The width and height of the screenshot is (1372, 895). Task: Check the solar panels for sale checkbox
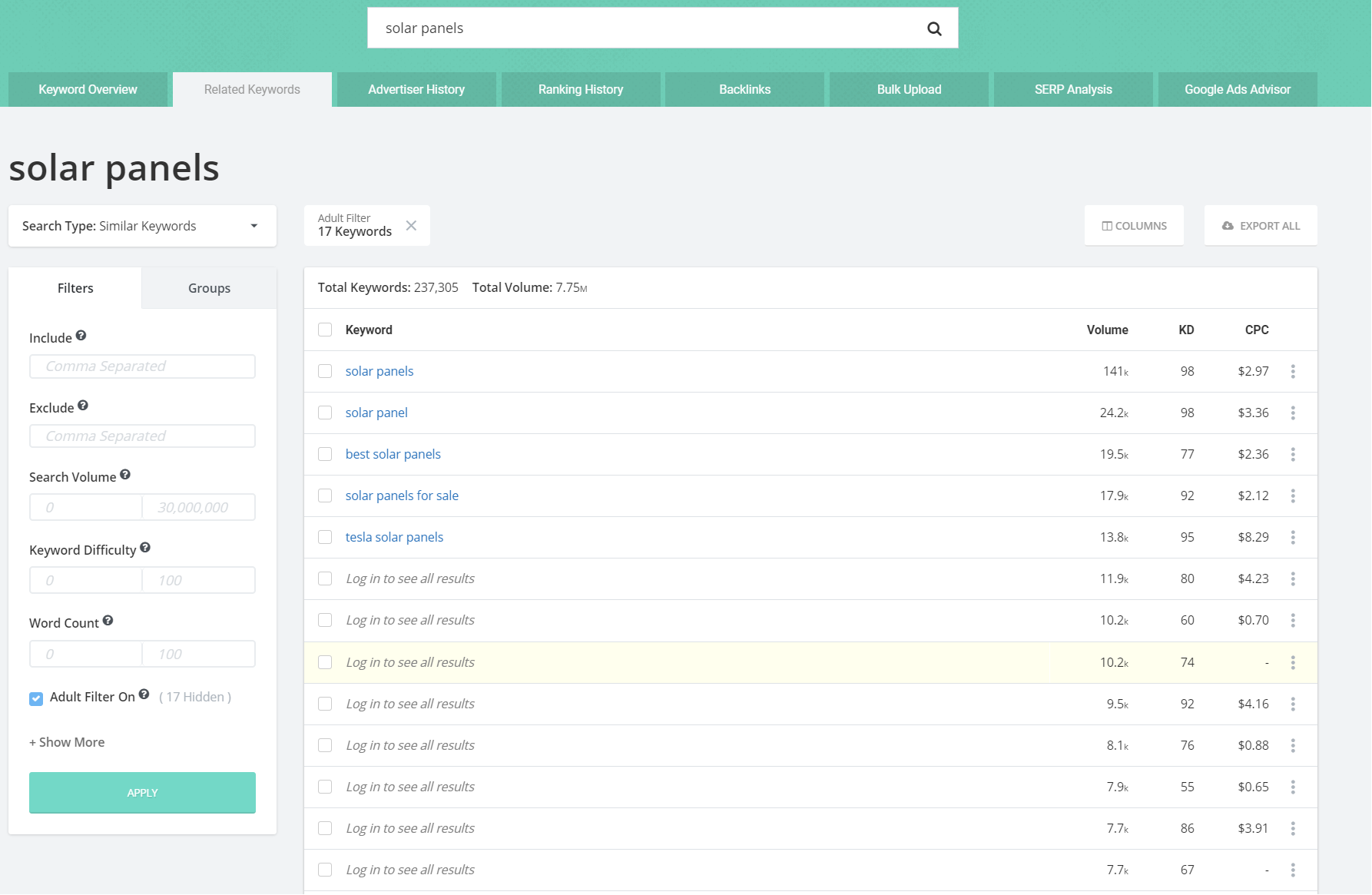tap(325, 496)
